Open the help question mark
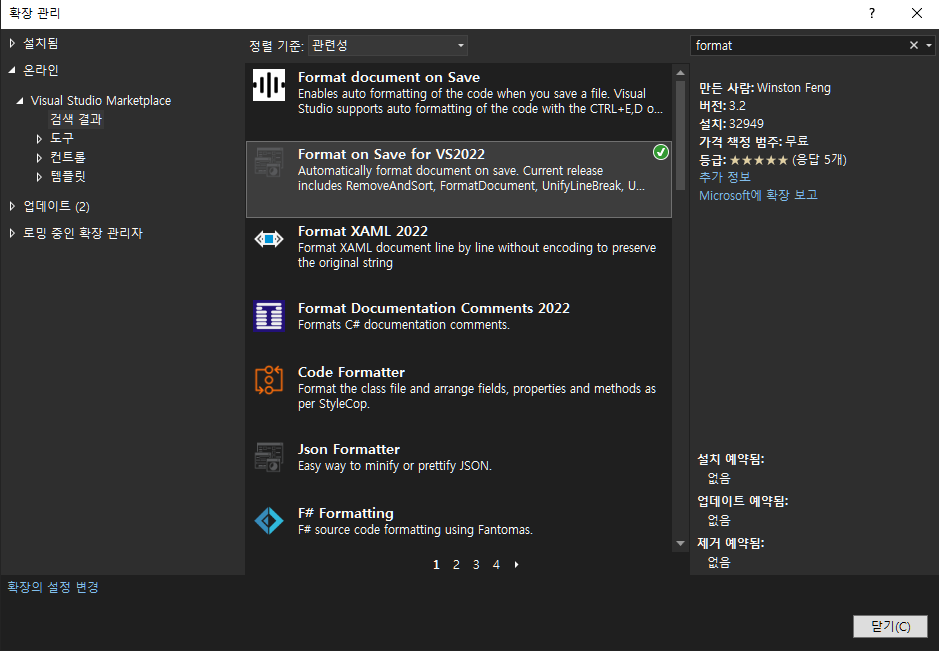Image resolution: width=939 pixels, height=651 pixels. 872,13
